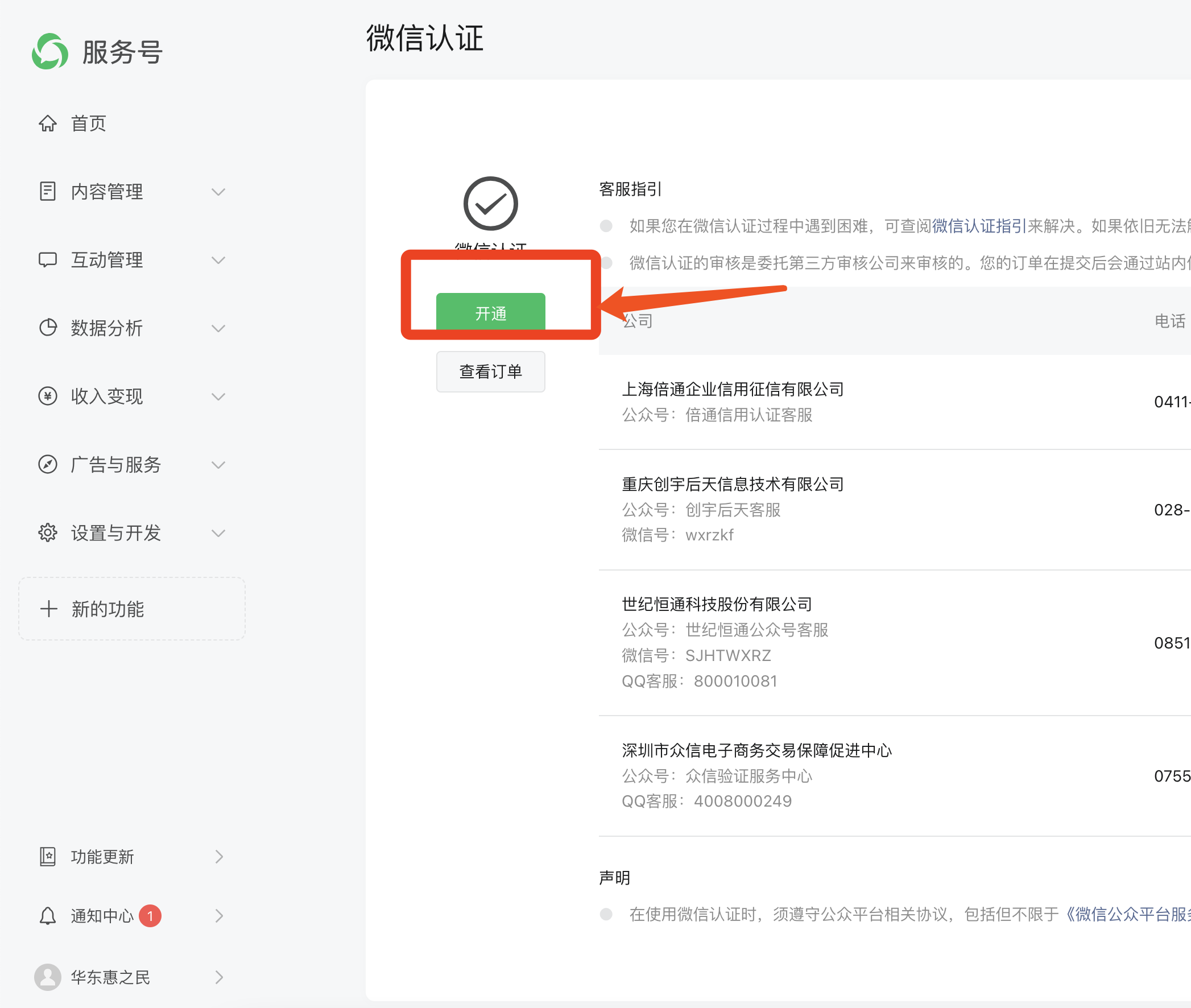Select 世纪恒通科技股份有限公司 company name
The height and width of the screenshot is (1008, 1191).
point(717,604)
